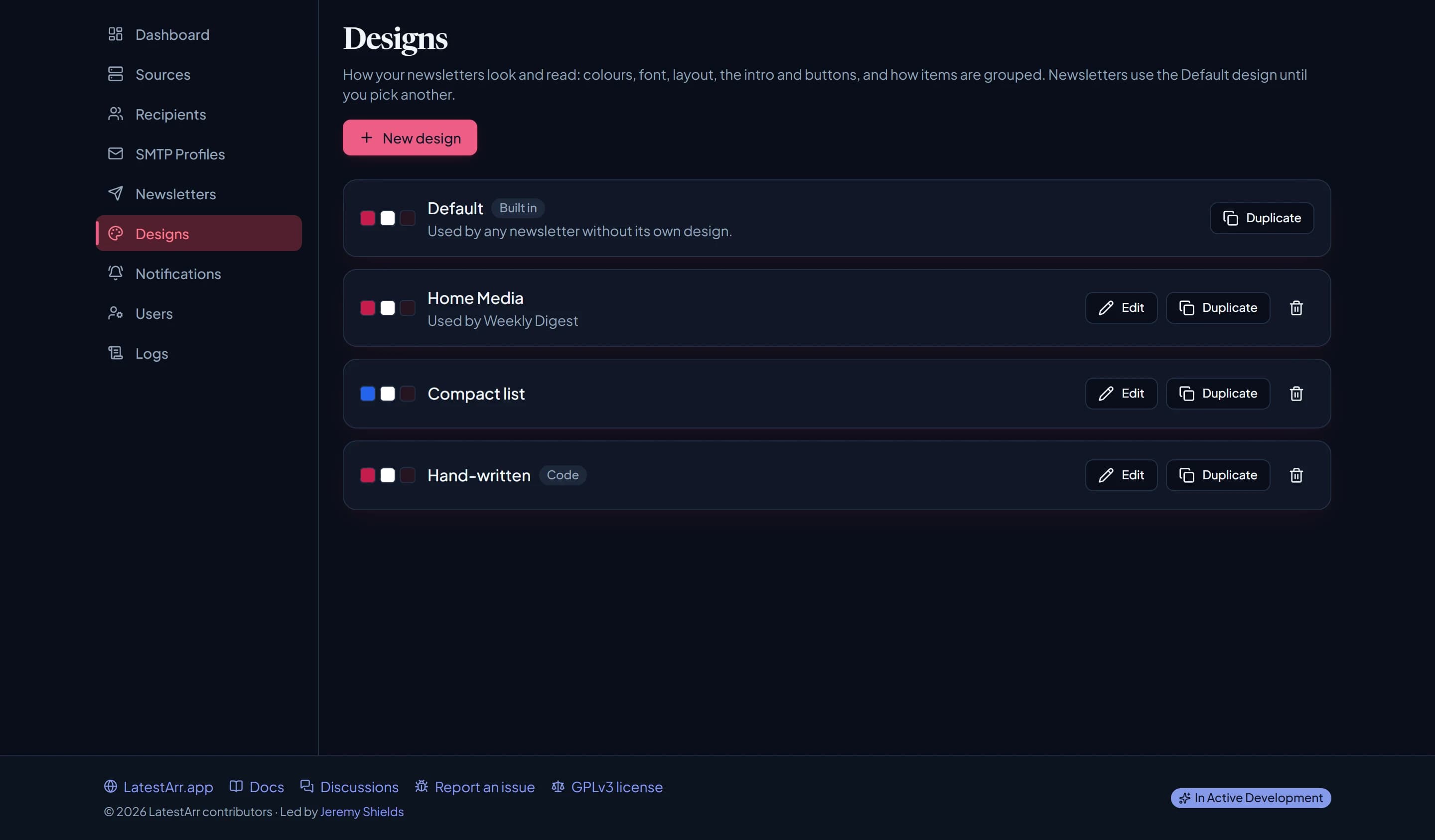Delete the Compact list design via trash icon
Image resolution: width=1435 pixels, height=840 pixels.
tap(1296, 394)
